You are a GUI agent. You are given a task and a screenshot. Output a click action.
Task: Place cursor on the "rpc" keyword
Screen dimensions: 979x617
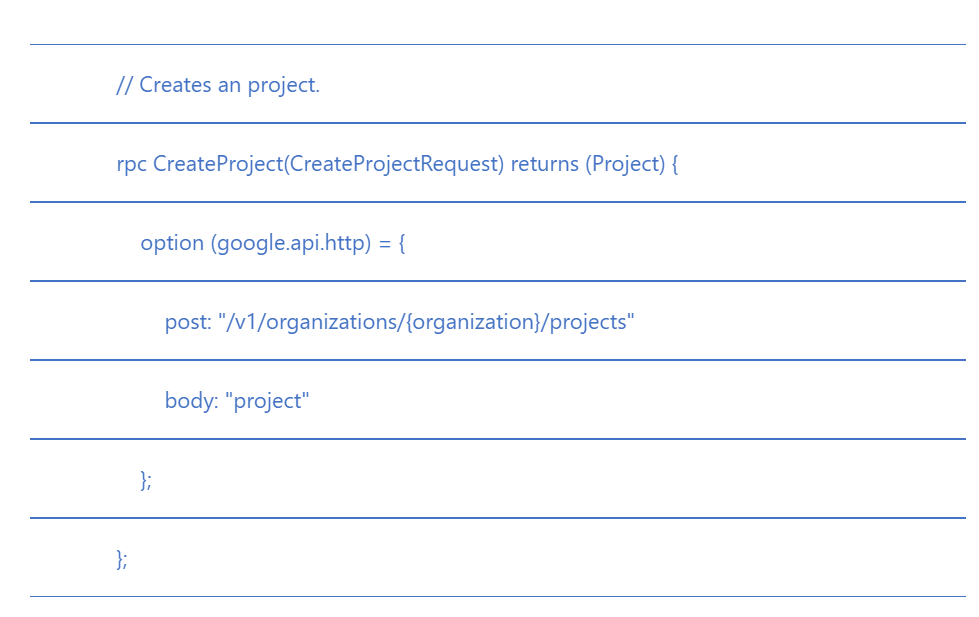tap(131, 164)
